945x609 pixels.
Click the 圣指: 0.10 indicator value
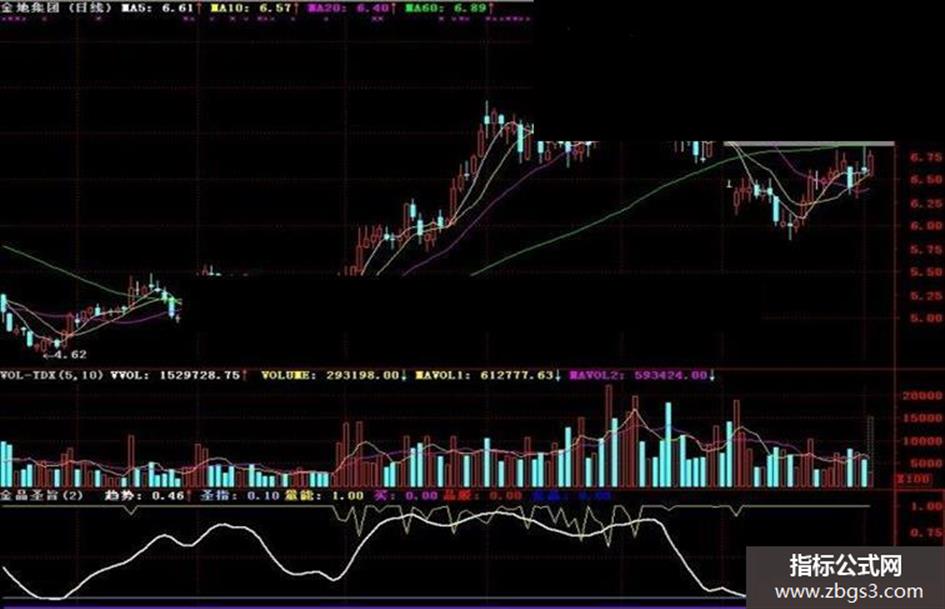[x=240, y=496]
